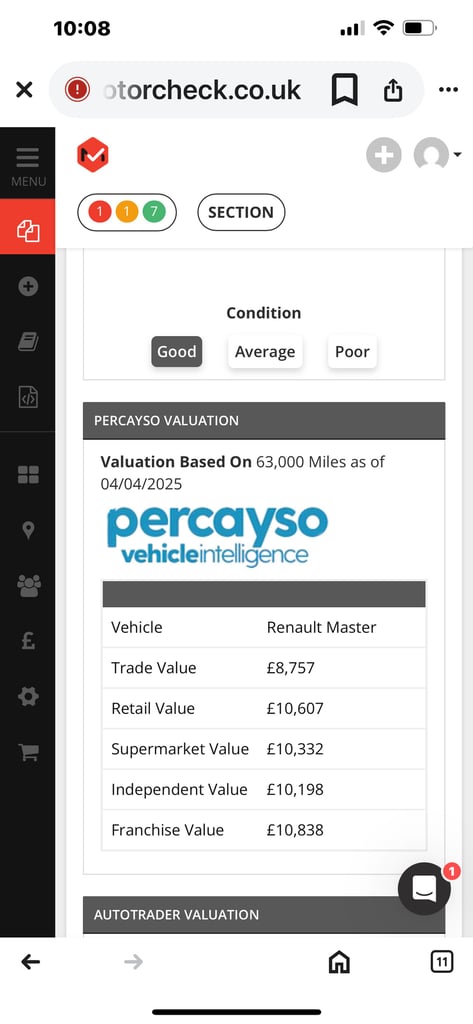473x1024 pixels.
Task: Open the shopping cart icon
Action: pyautogui.click(x=28, y=752)
